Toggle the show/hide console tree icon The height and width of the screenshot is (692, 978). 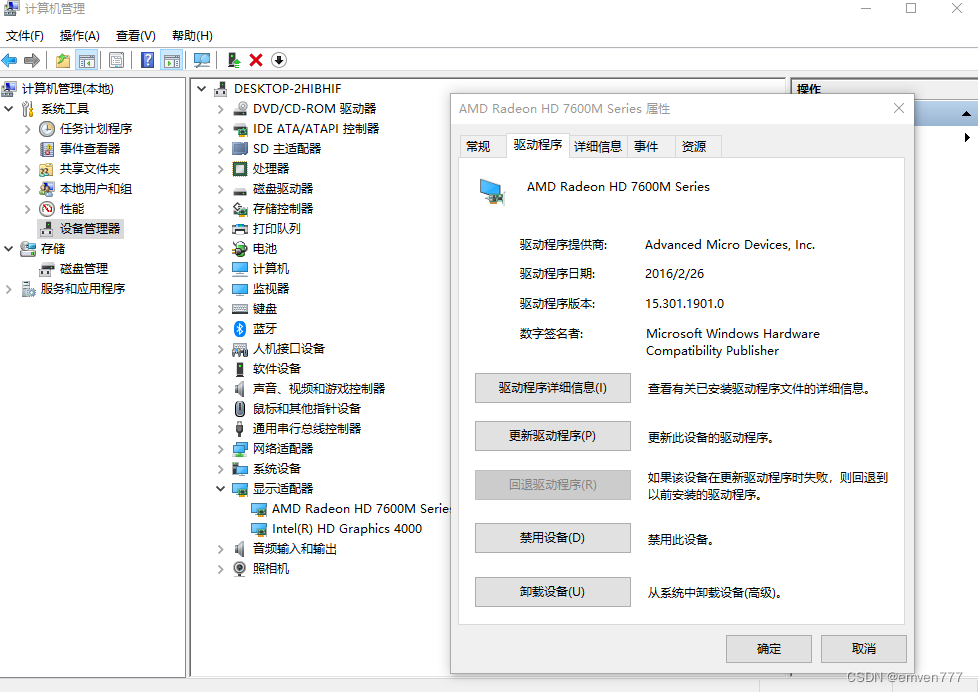coord(87,61)
